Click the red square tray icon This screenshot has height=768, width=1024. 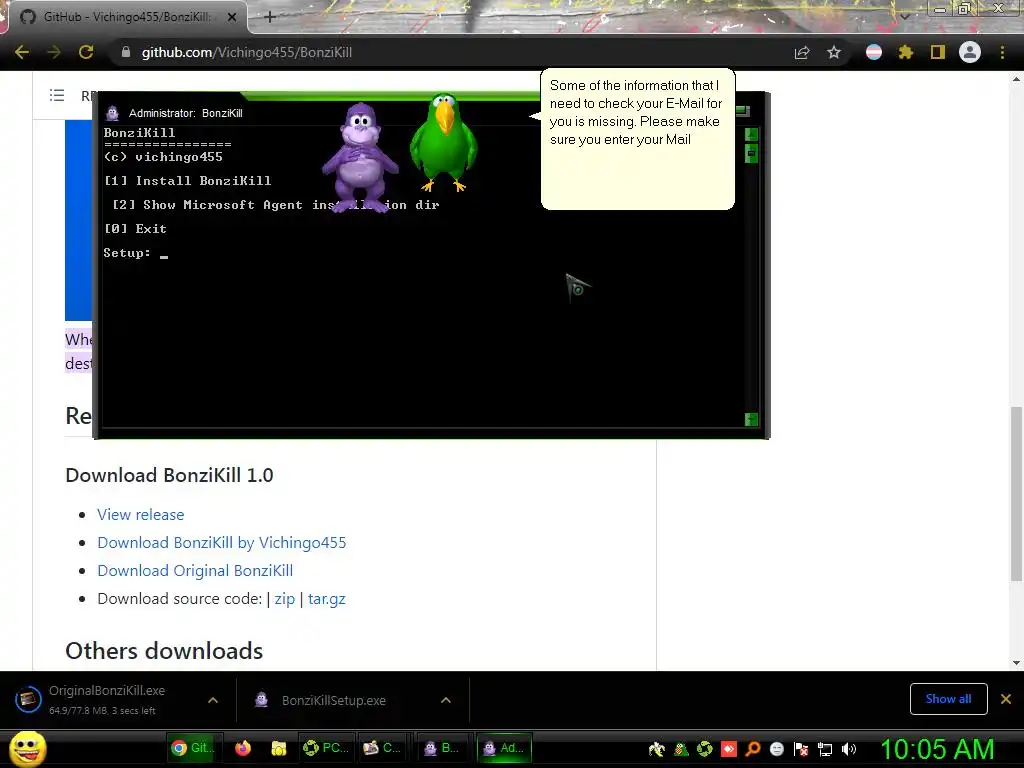click(729, 749)
